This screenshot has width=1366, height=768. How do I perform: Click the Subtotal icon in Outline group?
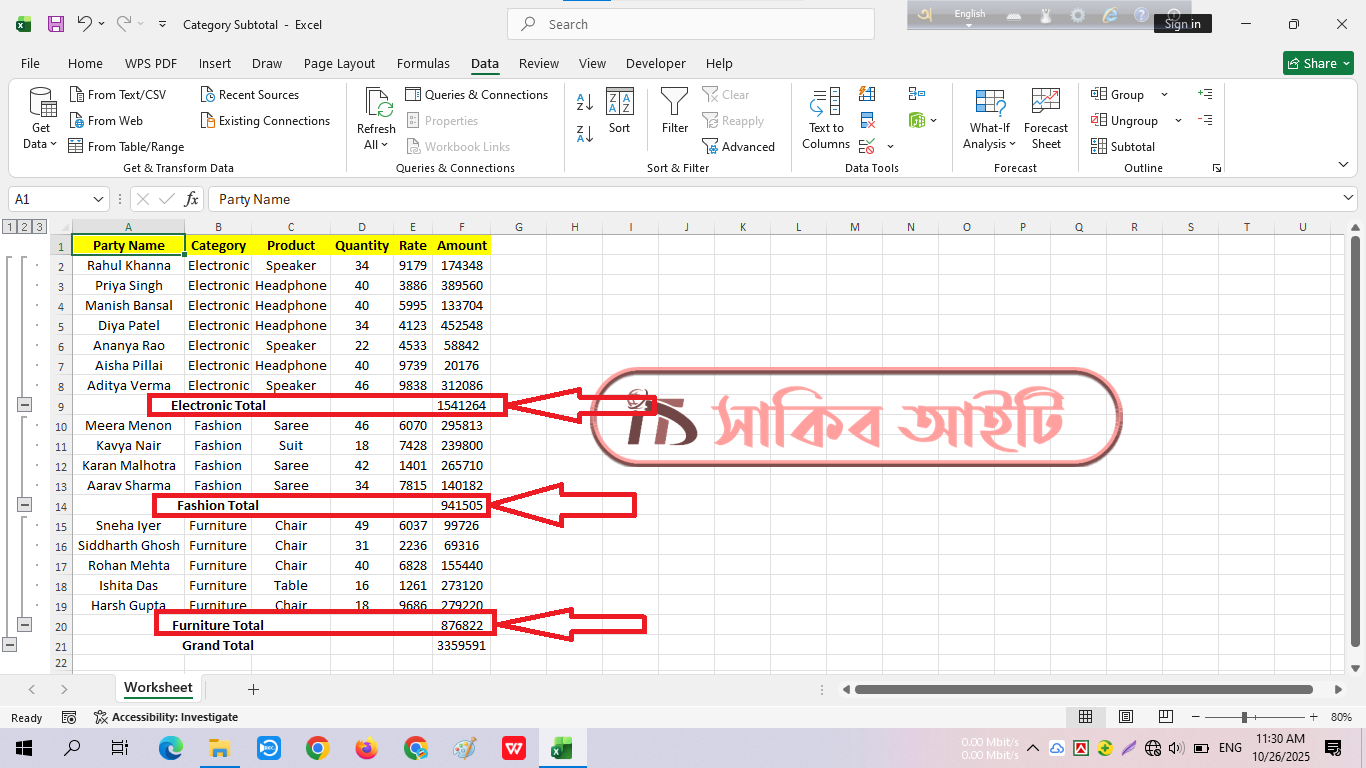1099,146
